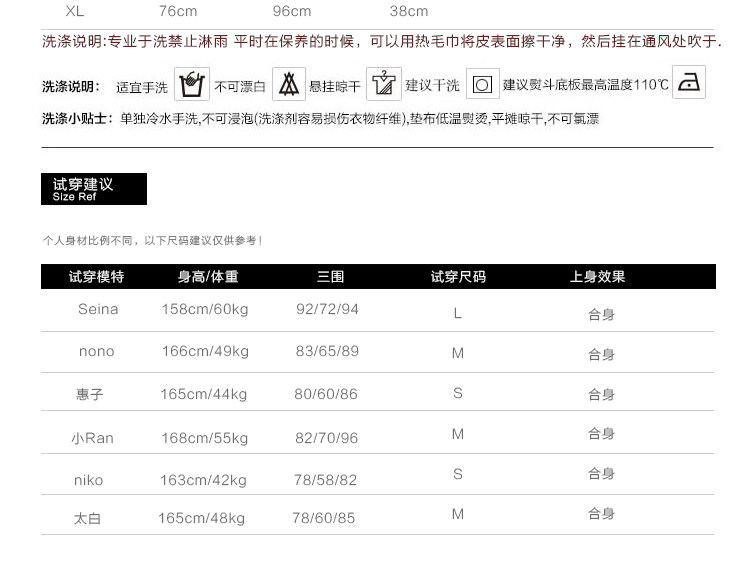Viewport: 750px width, 561px height.
Task: Click the XL size row label
Action: (x=75, y=12)
